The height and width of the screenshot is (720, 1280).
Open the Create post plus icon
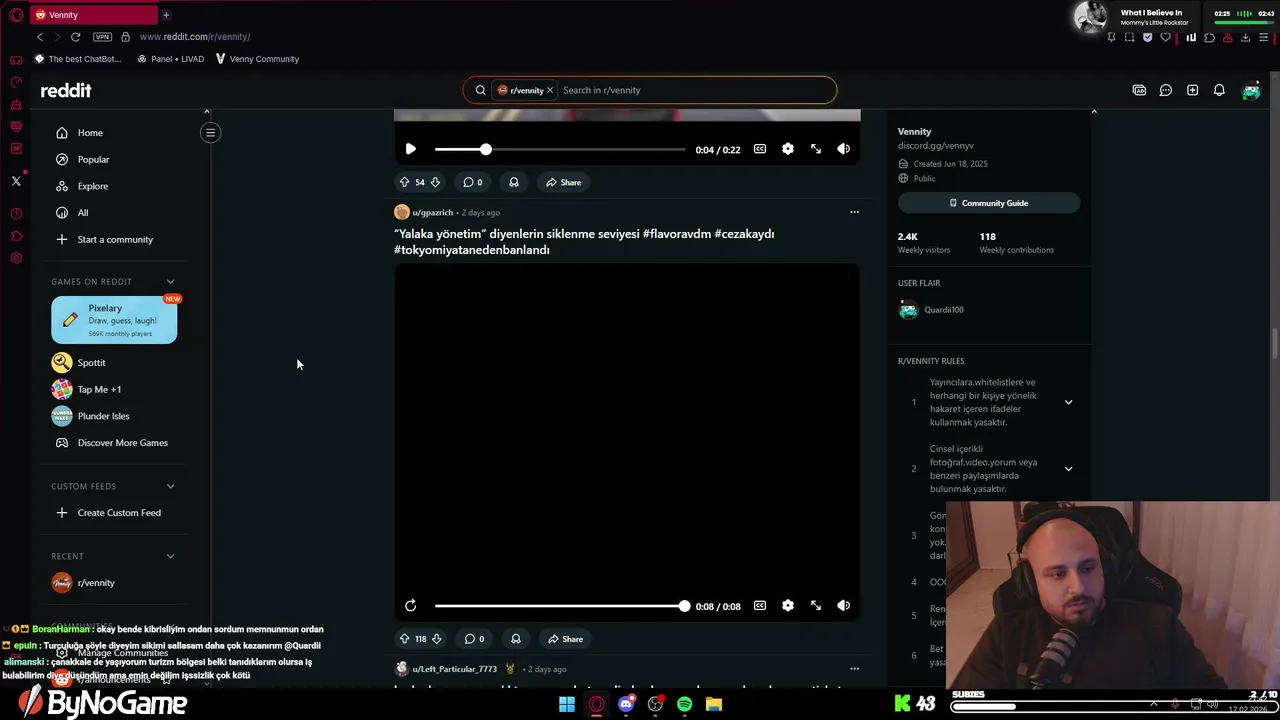pyautogui.click(x=1192, y=90)
